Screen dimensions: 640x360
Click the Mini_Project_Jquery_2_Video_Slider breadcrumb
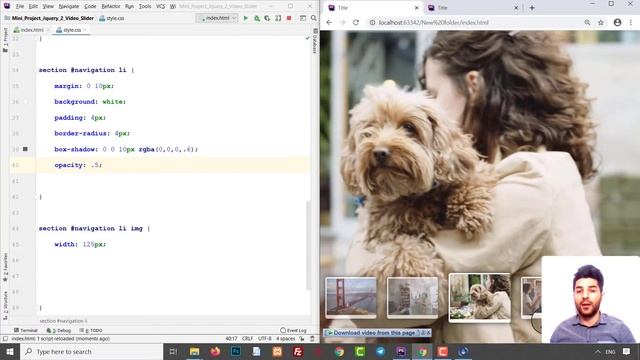(53, 18)
